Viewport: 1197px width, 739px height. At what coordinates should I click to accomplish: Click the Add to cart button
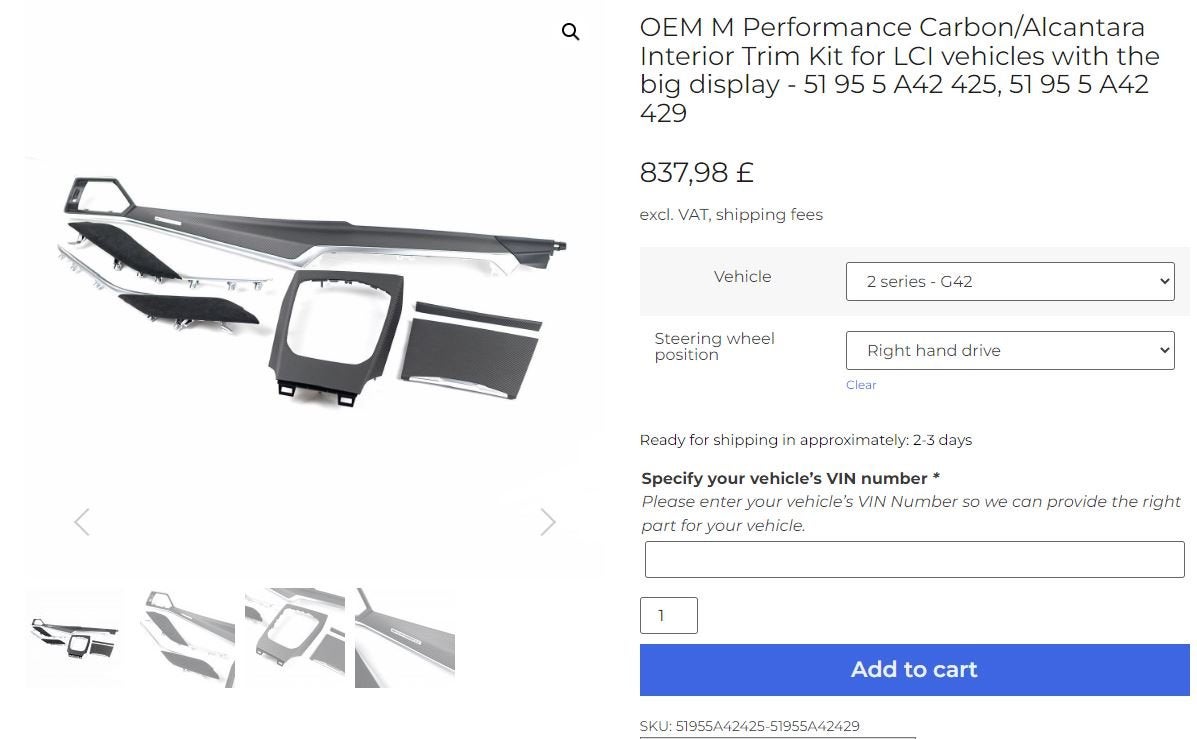point(915,670)
